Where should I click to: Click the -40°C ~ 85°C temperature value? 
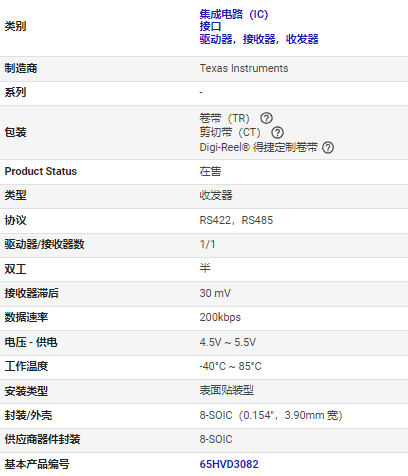(x=230, y=366)
